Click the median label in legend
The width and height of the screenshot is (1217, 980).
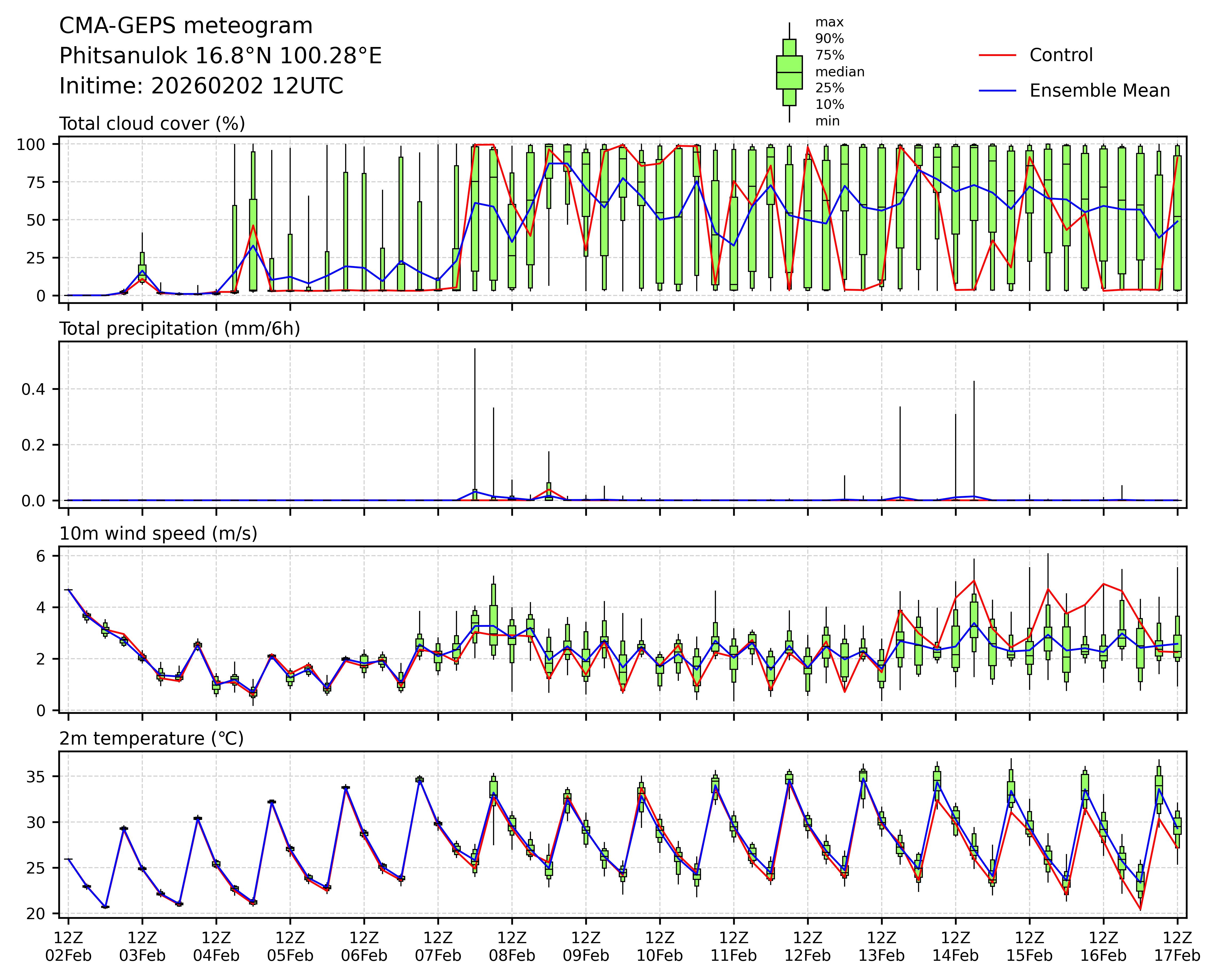[x=839, y=72]
